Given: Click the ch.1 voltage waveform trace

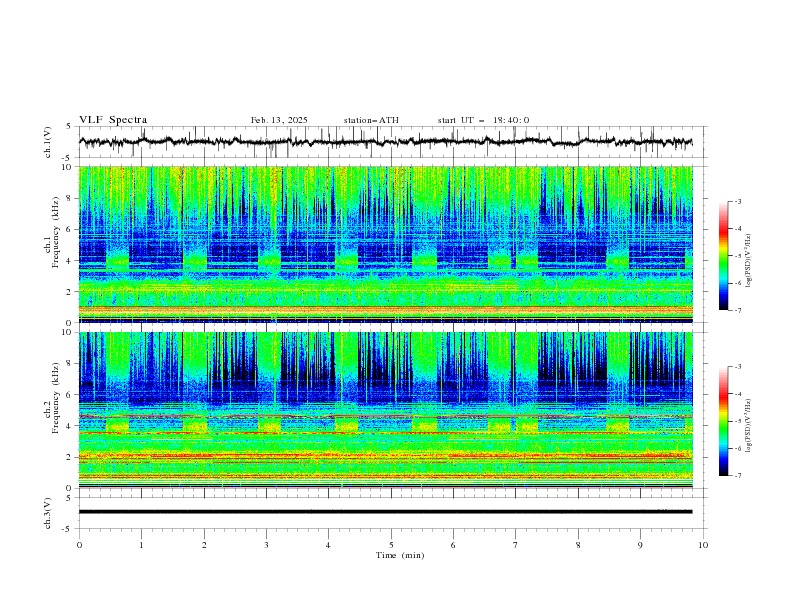Looking at the screenshot, I should click(386, 142).
